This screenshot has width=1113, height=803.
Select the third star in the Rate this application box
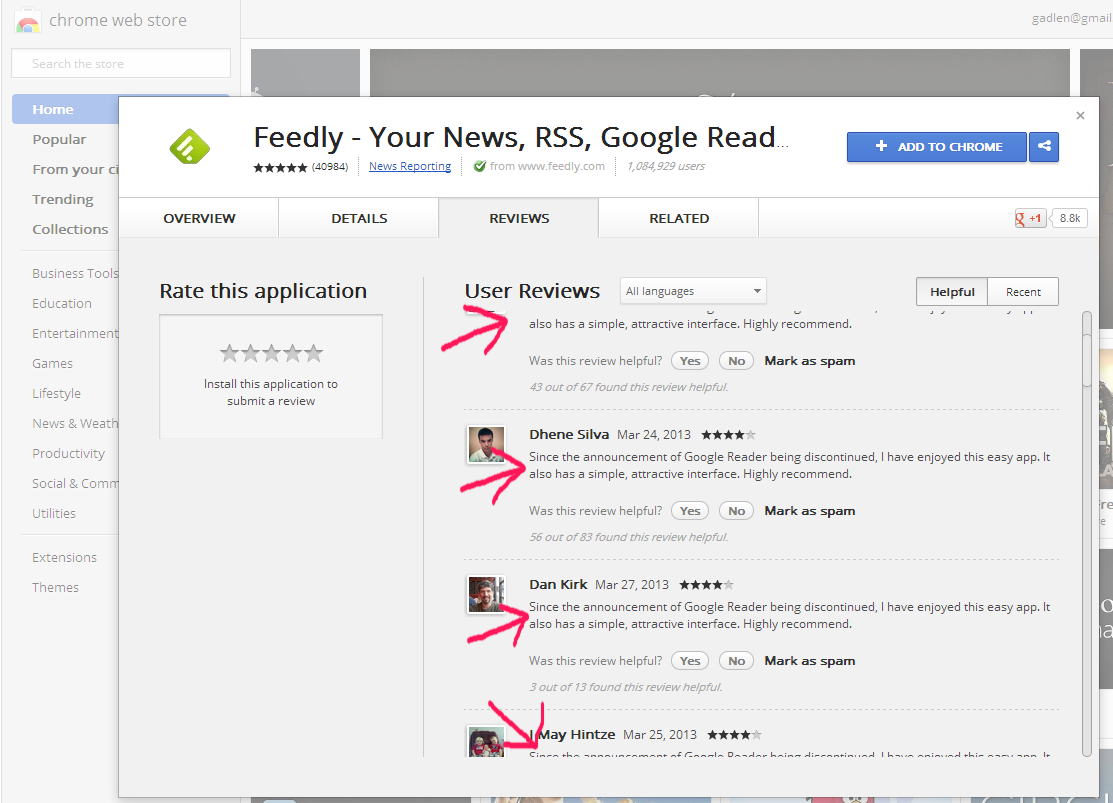(x=271, y=353)
